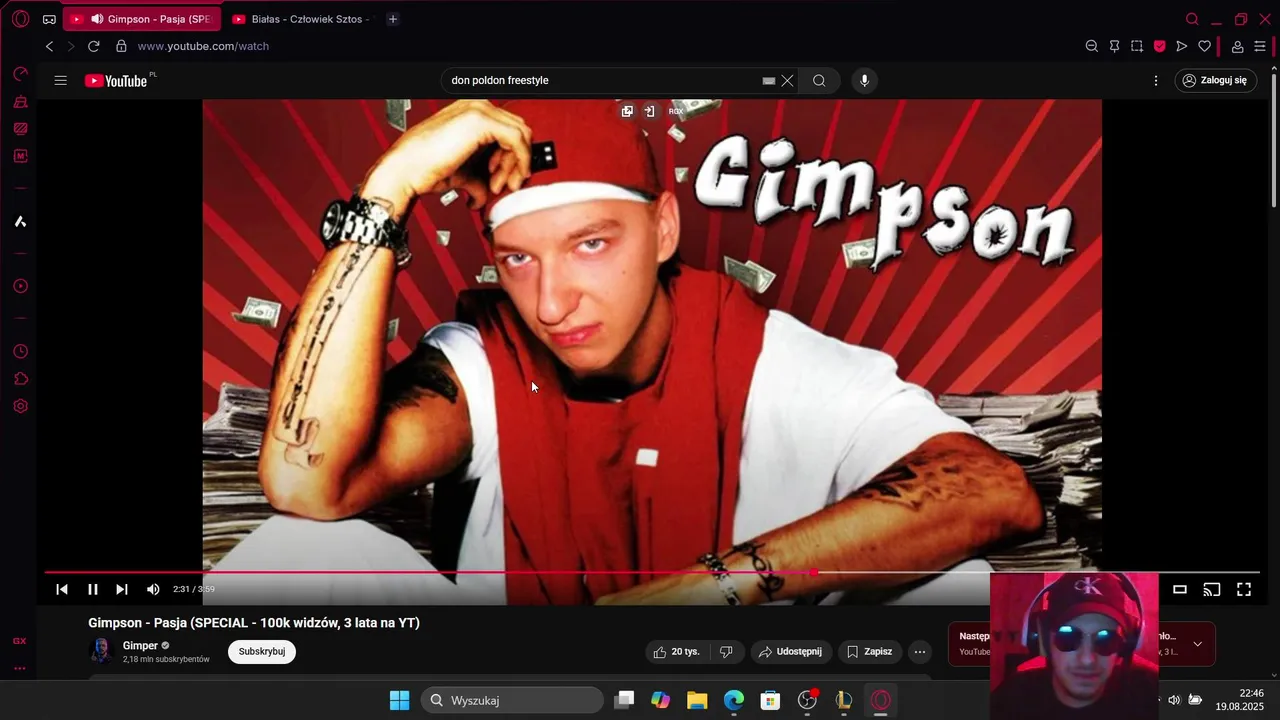
Task: Expand the next-up panel chevron
Action: pyautogui.click(x=1198, y=644)
